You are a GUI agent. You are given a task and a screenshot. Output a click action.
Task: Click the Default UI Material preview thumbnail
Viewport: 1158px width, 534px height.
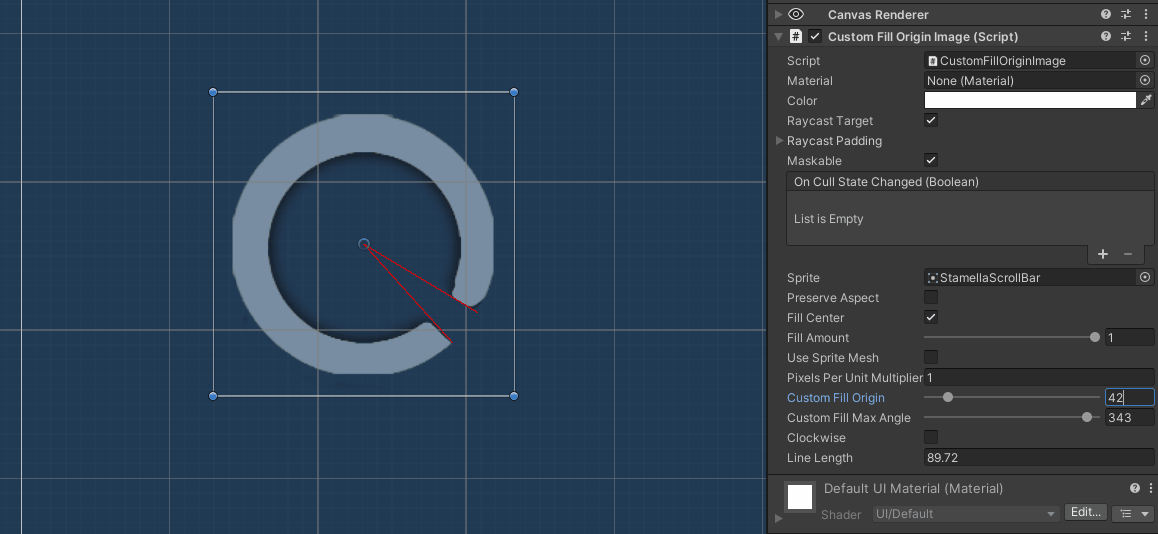point(800,496)
